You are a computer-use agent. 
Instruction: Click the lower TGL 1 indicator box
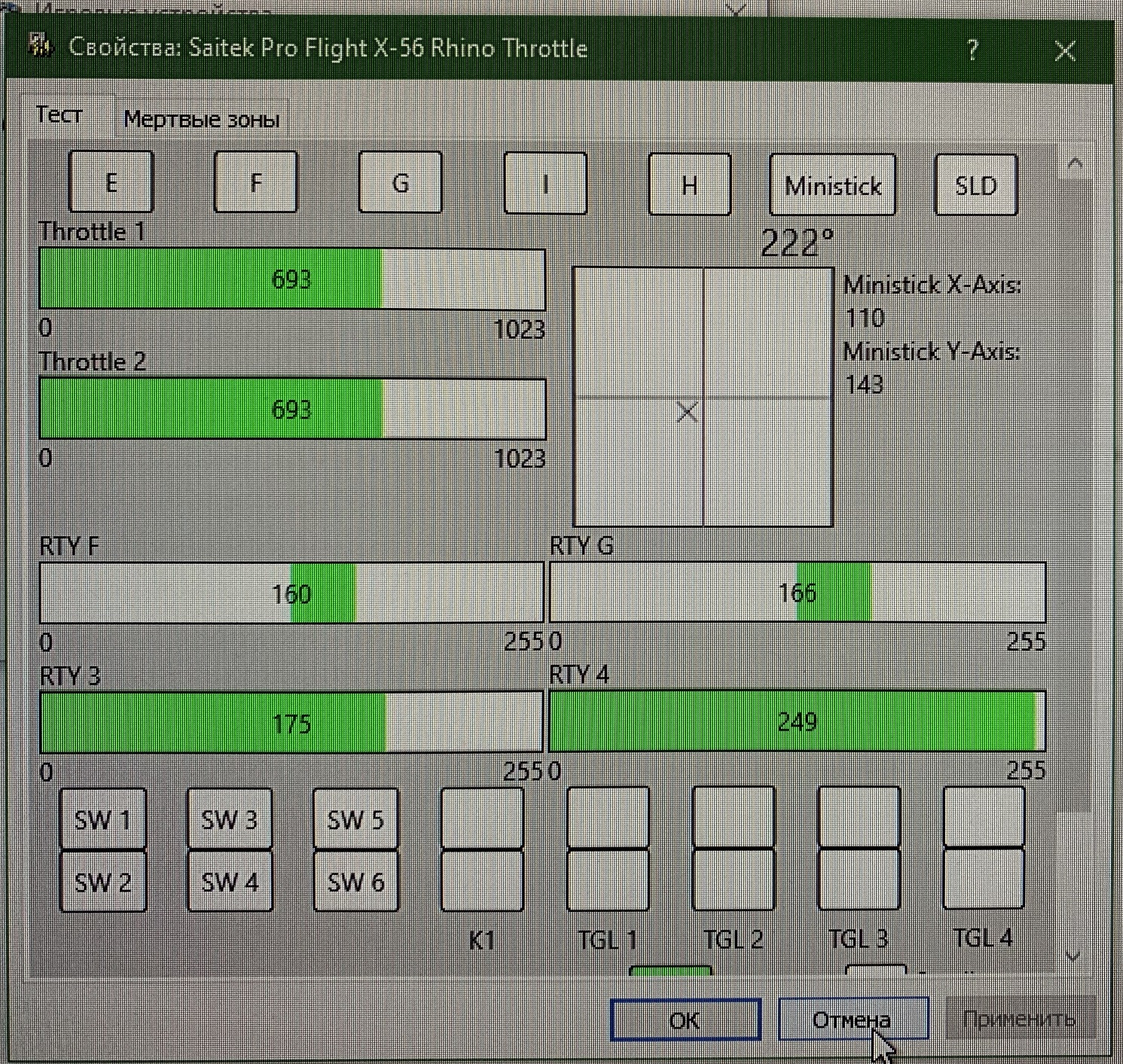608,880
